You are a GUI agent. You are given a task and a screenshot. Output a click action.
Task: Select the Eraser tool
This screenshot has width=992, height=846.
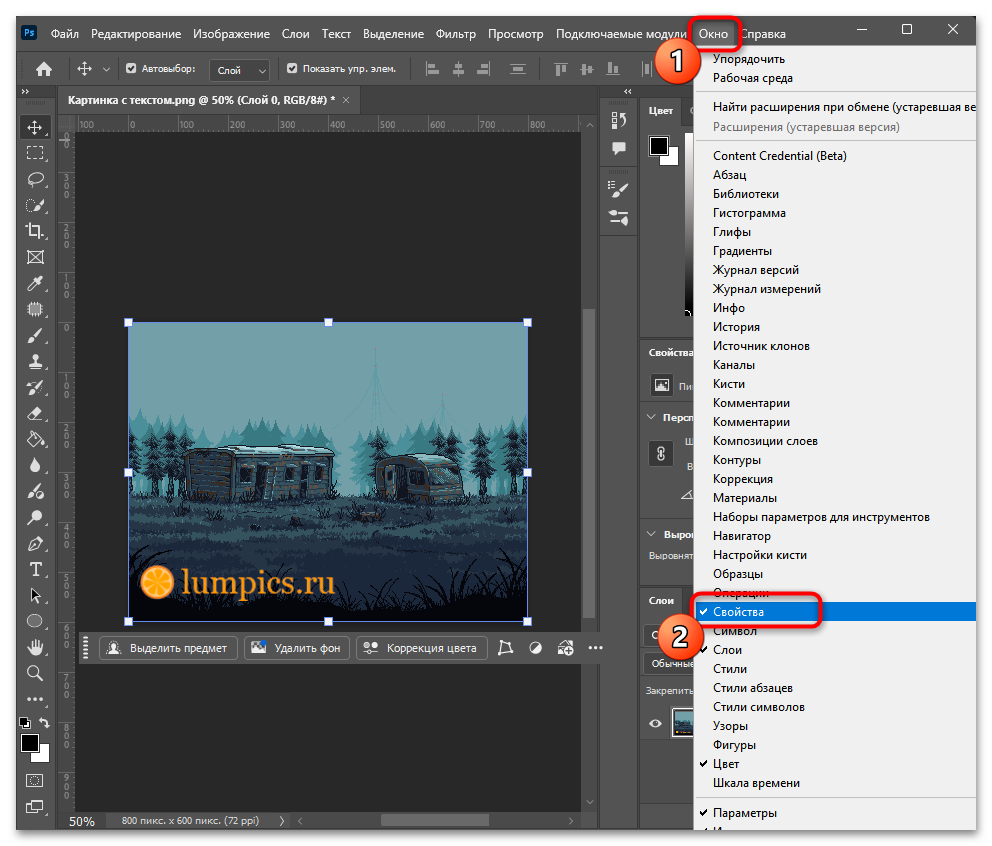35,414
